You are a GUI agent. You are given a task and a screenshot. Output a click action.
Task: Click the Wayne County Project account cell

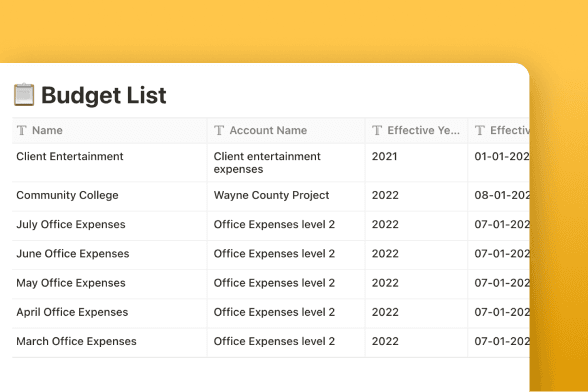[x=286, y=196]
